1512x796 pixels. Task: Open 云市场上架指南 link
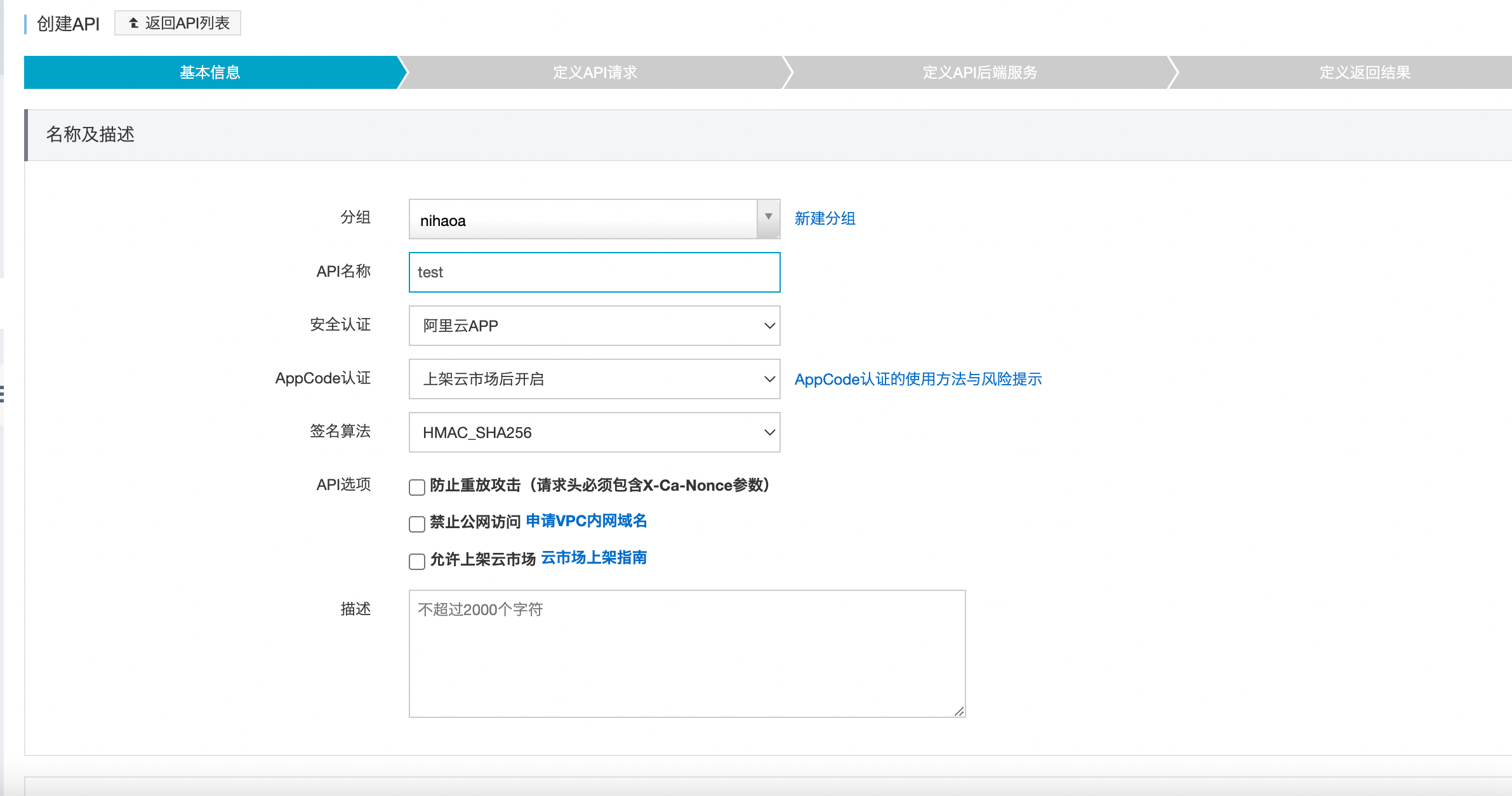[594, 558]
